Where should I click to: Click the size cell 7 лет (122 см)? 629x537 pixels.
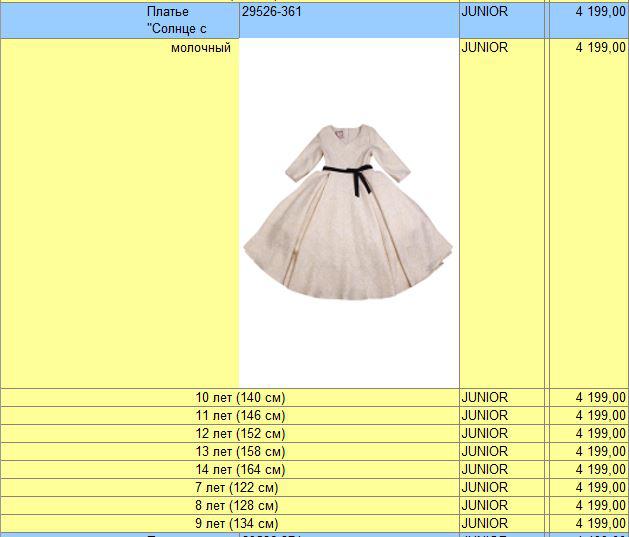[x=240, y=488]
